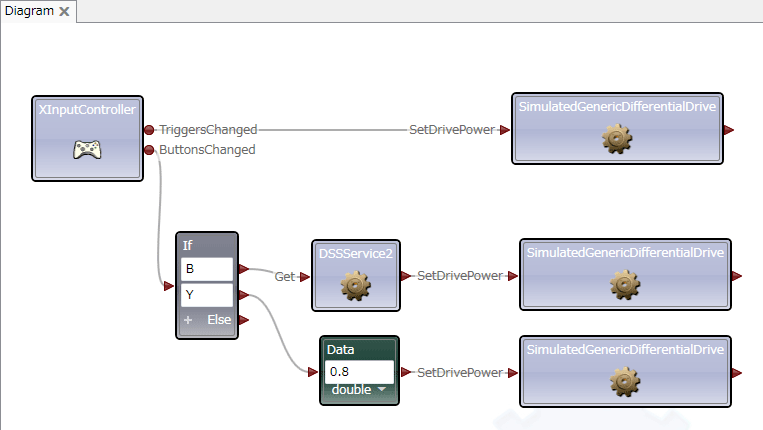Add a condition with the plus in If block
The image size is (763, 430).
pos(188,320)
